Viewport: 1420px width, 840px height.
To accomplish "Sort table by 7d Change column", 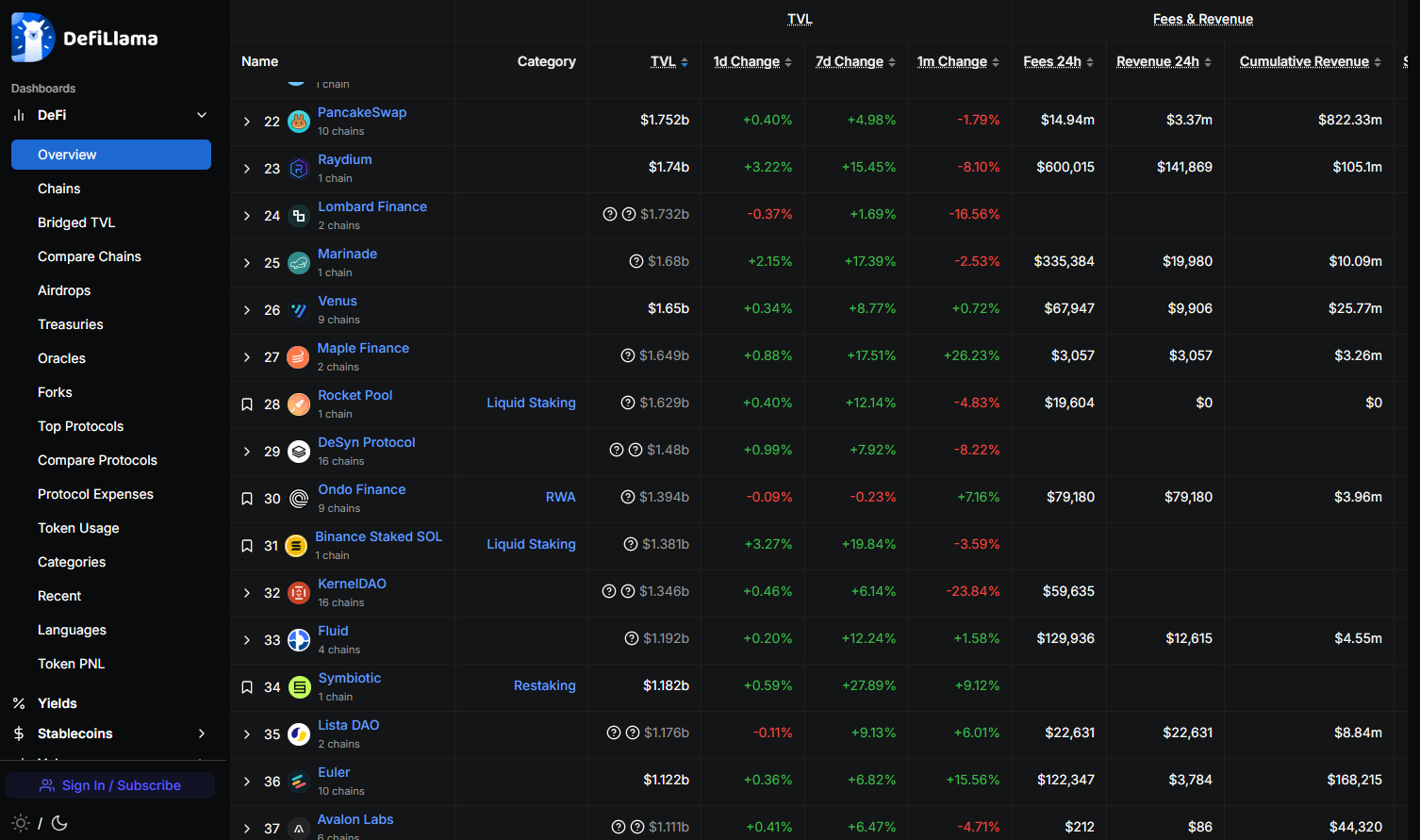I will click(x=855, y=61).
